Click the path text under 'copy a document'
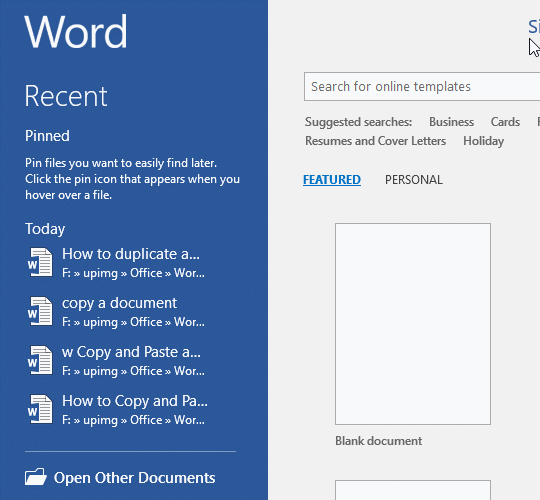 [x=133, y=322]
